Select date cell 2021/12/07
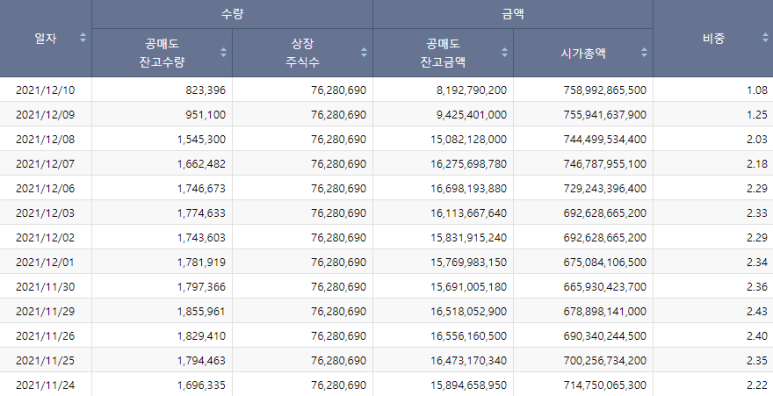The height and width of the screenshot is (396, 773). (x=45, y=164)
